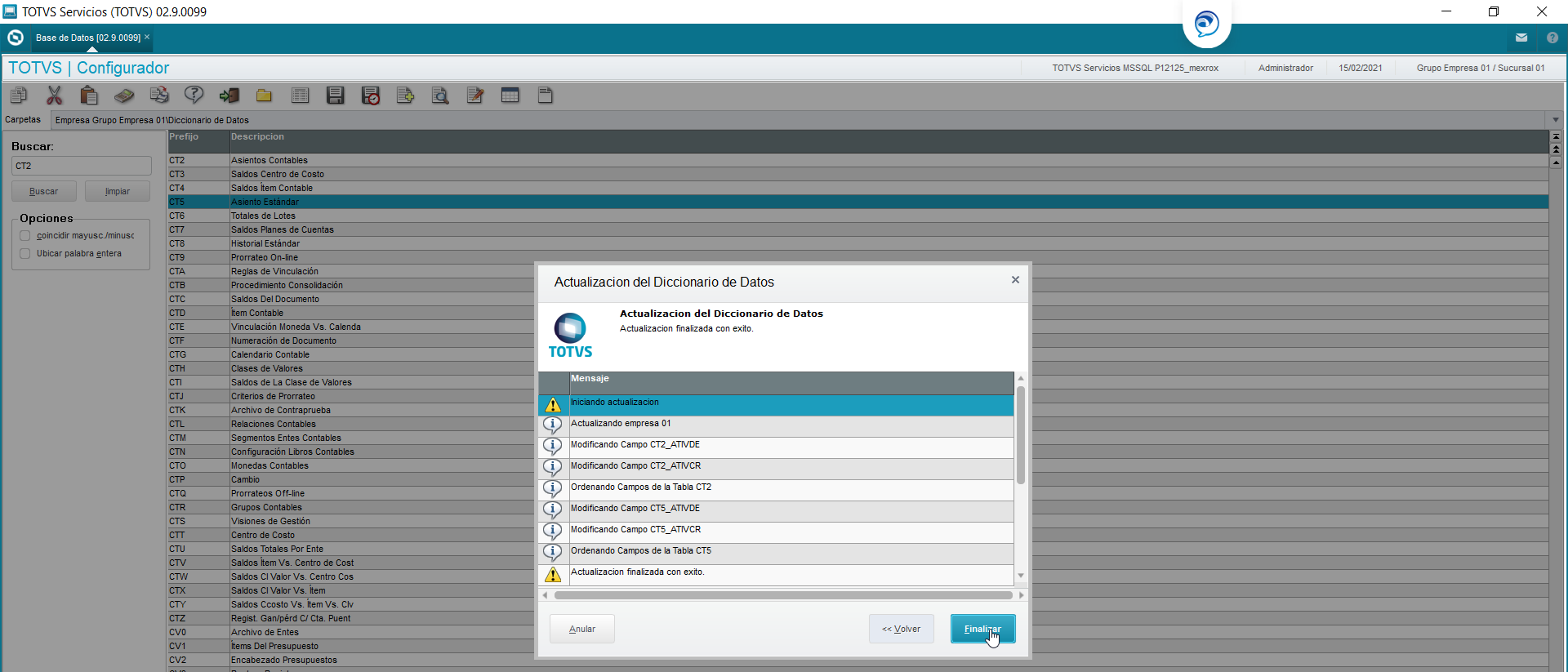Click the Mensaje column header in the dialog
1568x672 pixels.
791,383
